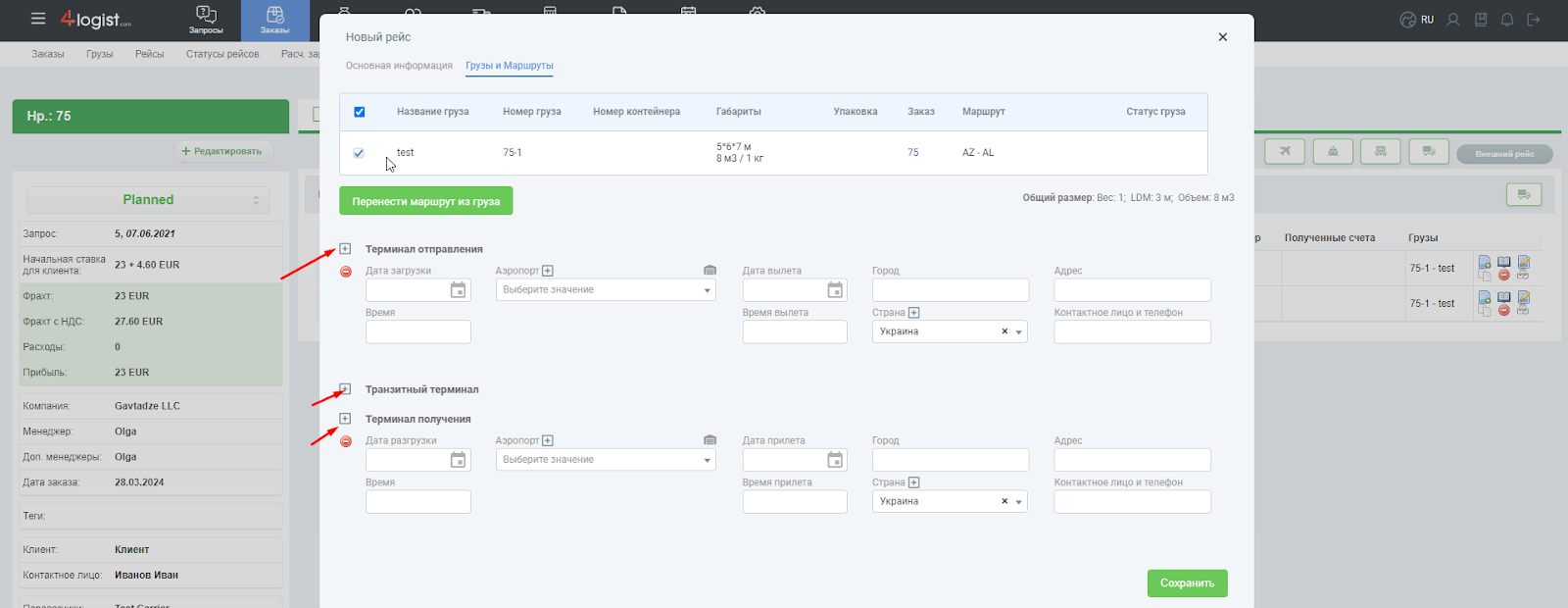
Task: Remove the departure terminal via red minus icon
Action: [x=346, y=272]
